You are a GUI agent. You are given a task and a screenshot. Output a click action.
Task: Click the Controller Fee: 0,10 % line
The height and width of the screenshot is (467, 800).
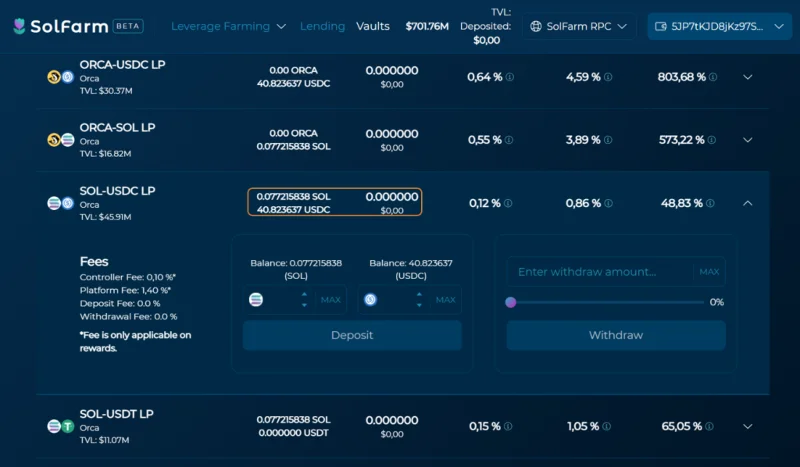pyautogui.click(x=128, y=277)
